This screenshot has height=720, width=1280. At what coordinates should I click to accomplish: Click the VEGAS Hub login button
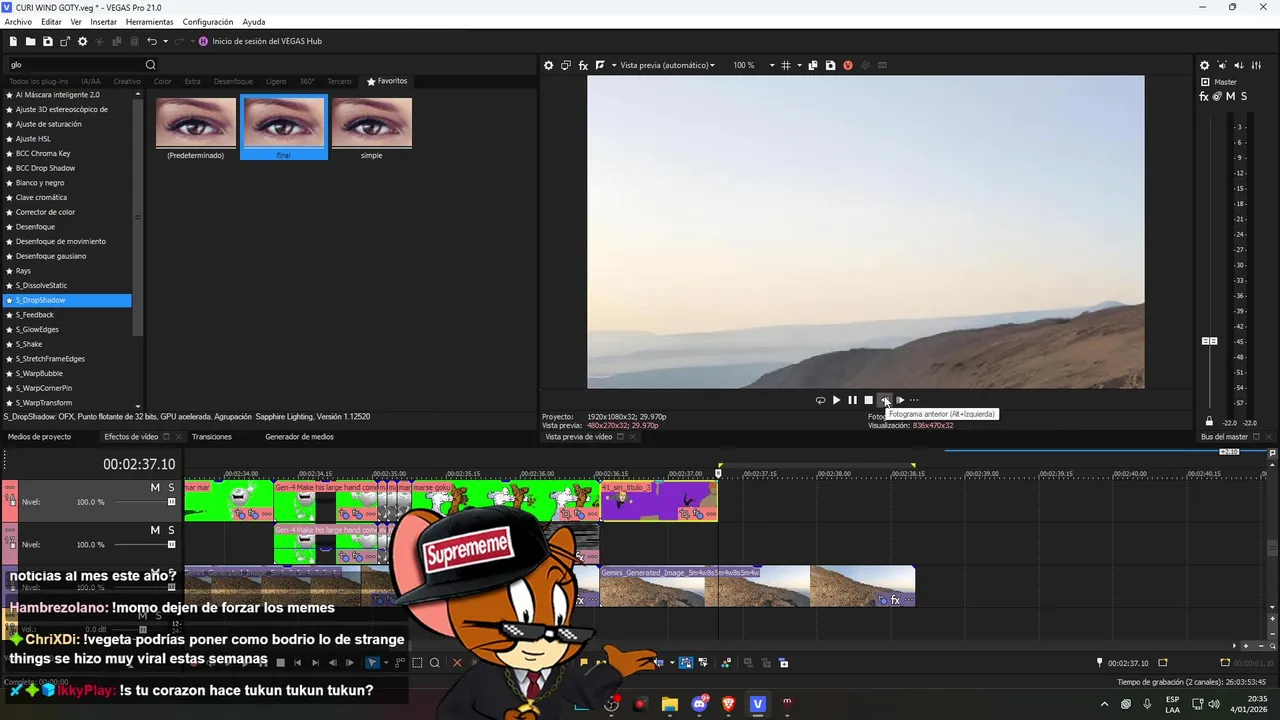pos(260,41)
